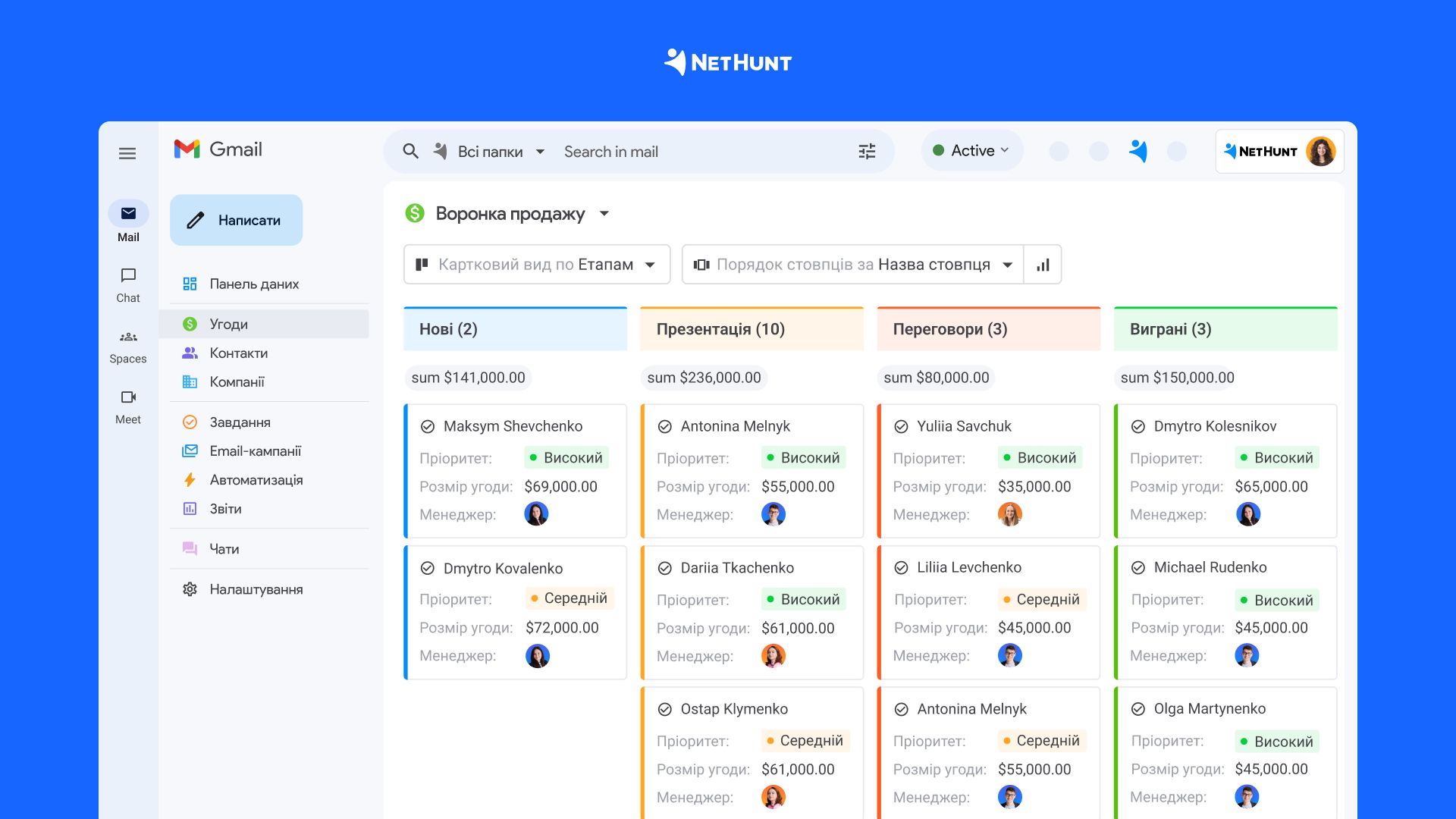
Task: Click the NetHunt CRM icon in toolbar
Action: tap(1138, 152)
